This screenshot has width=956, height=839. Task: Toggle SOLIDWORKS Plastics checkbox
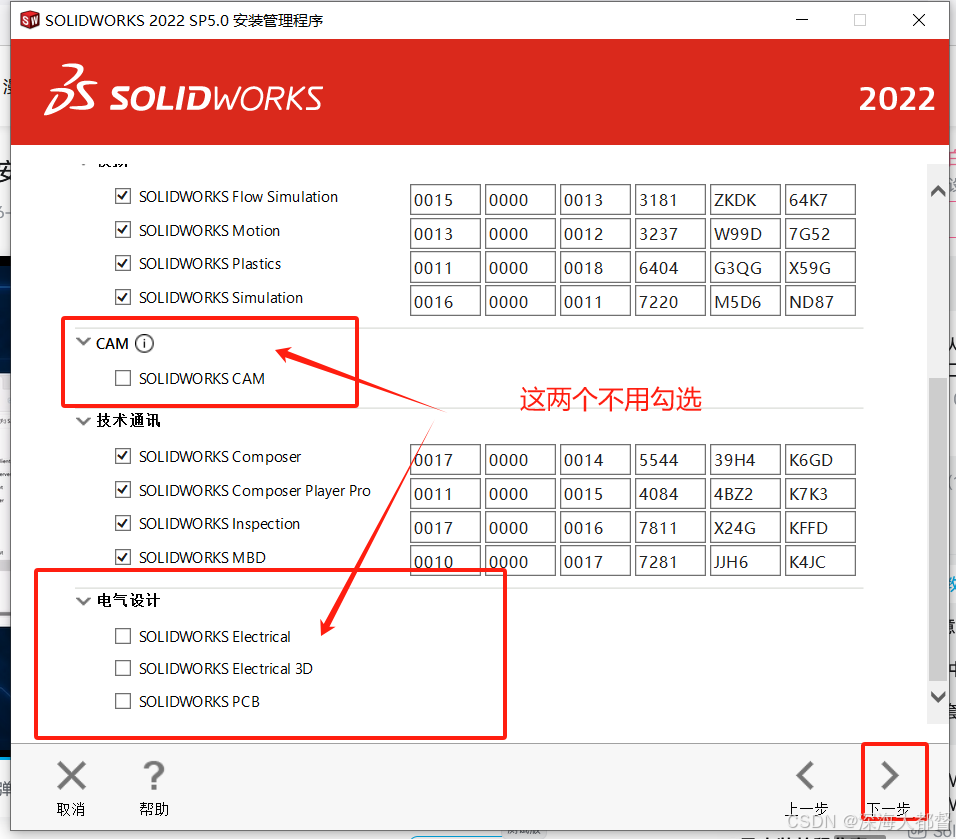pyautogui.click(x=123, y=263)
